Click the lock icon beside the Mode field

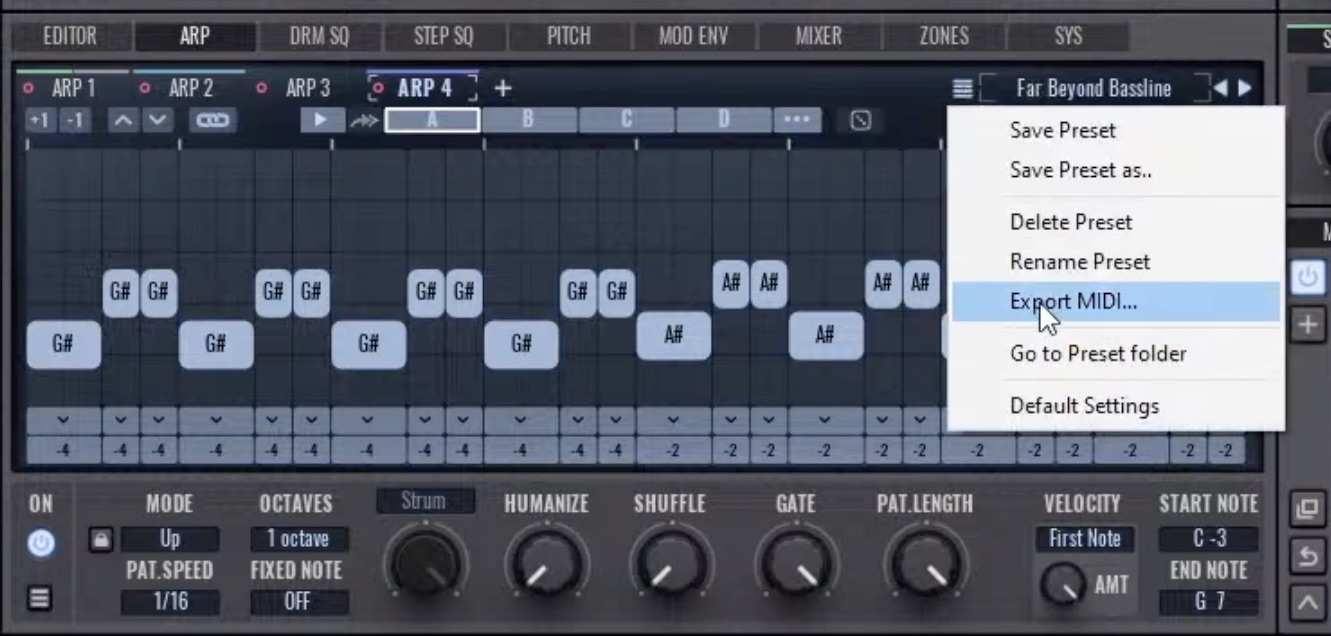100,540
